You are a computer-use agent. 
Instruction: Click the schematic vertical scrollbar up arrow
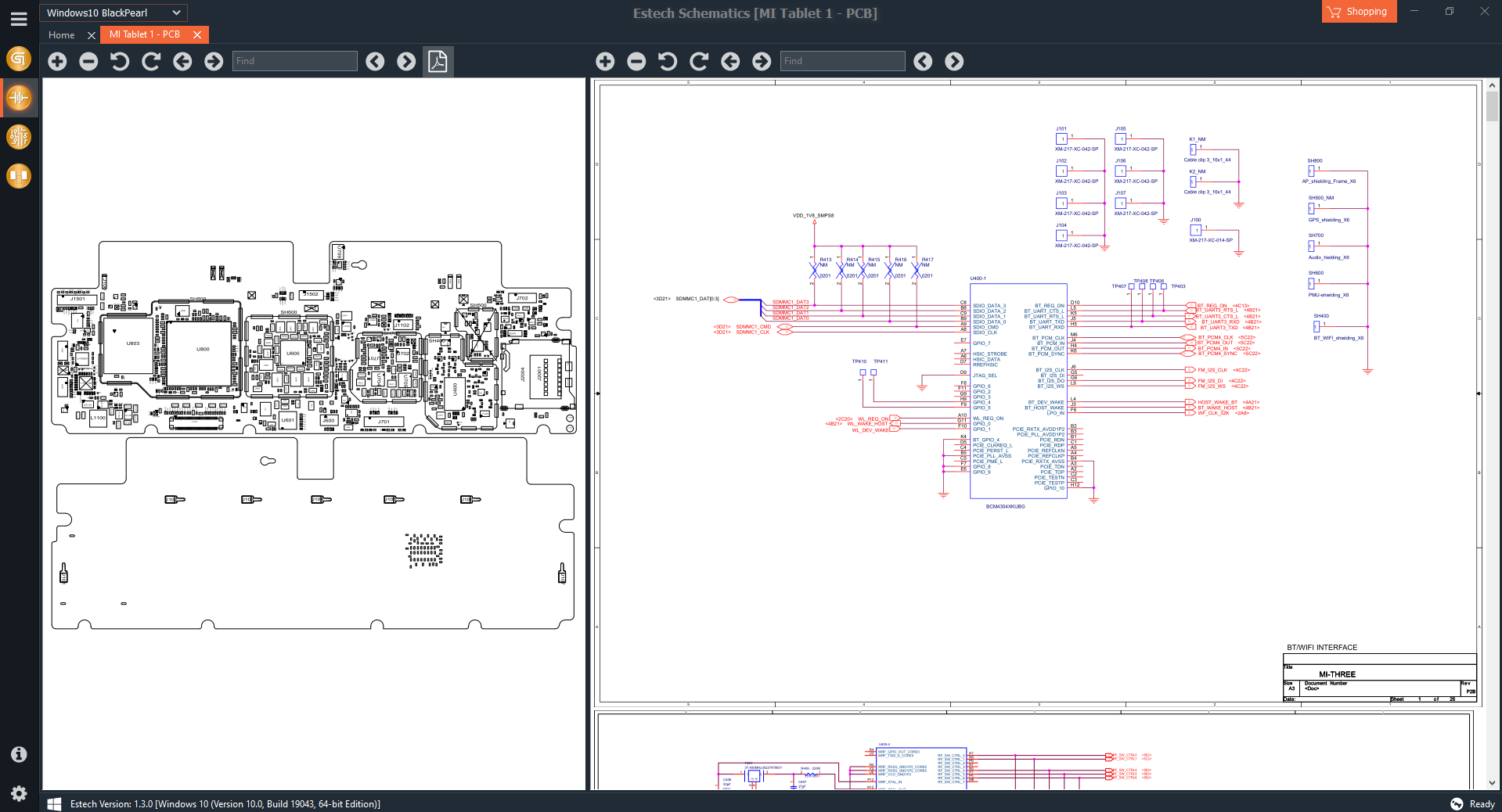coord(1492,84)
